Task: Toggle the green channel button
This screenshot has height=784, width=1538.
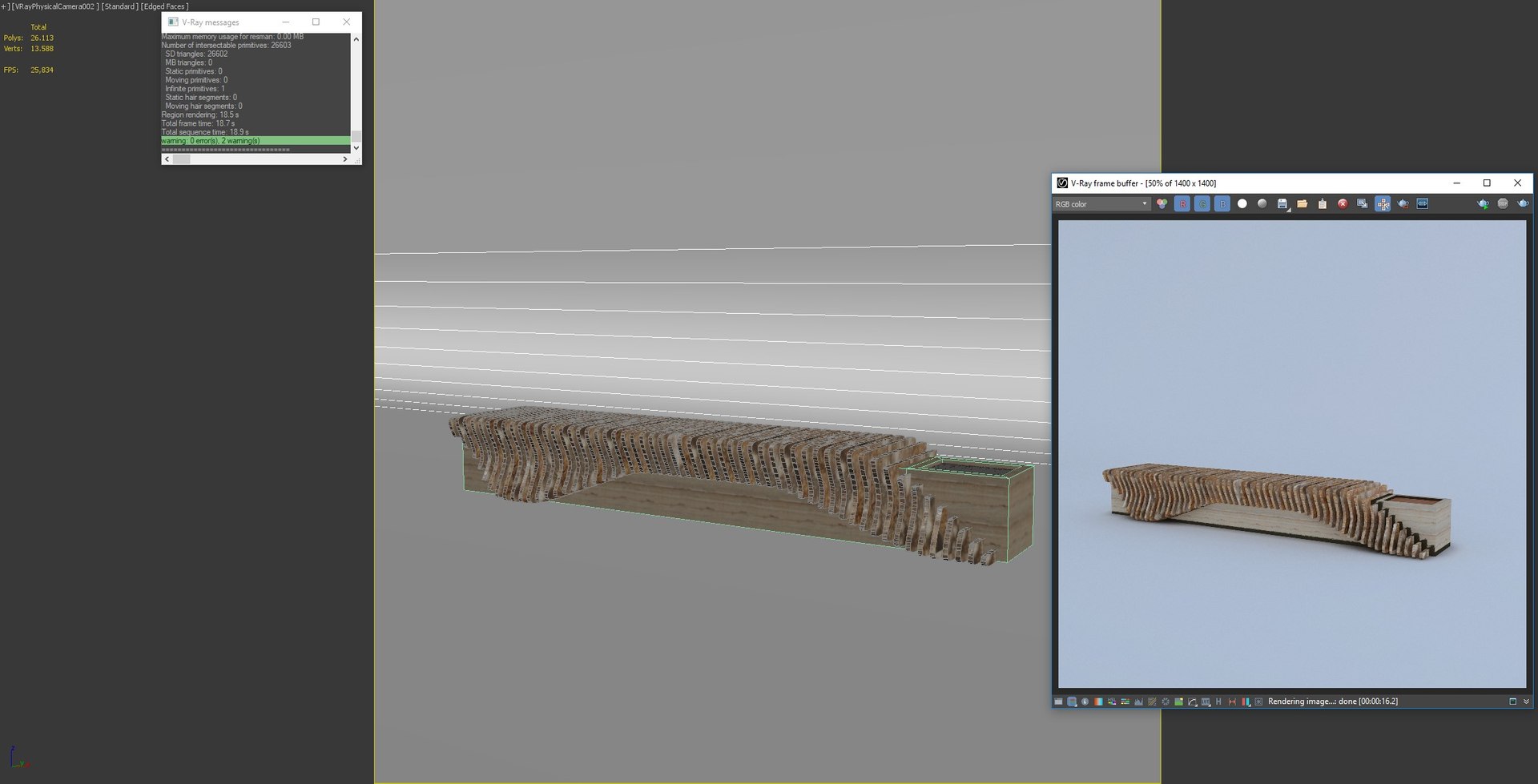Action: pos(1202,204)
